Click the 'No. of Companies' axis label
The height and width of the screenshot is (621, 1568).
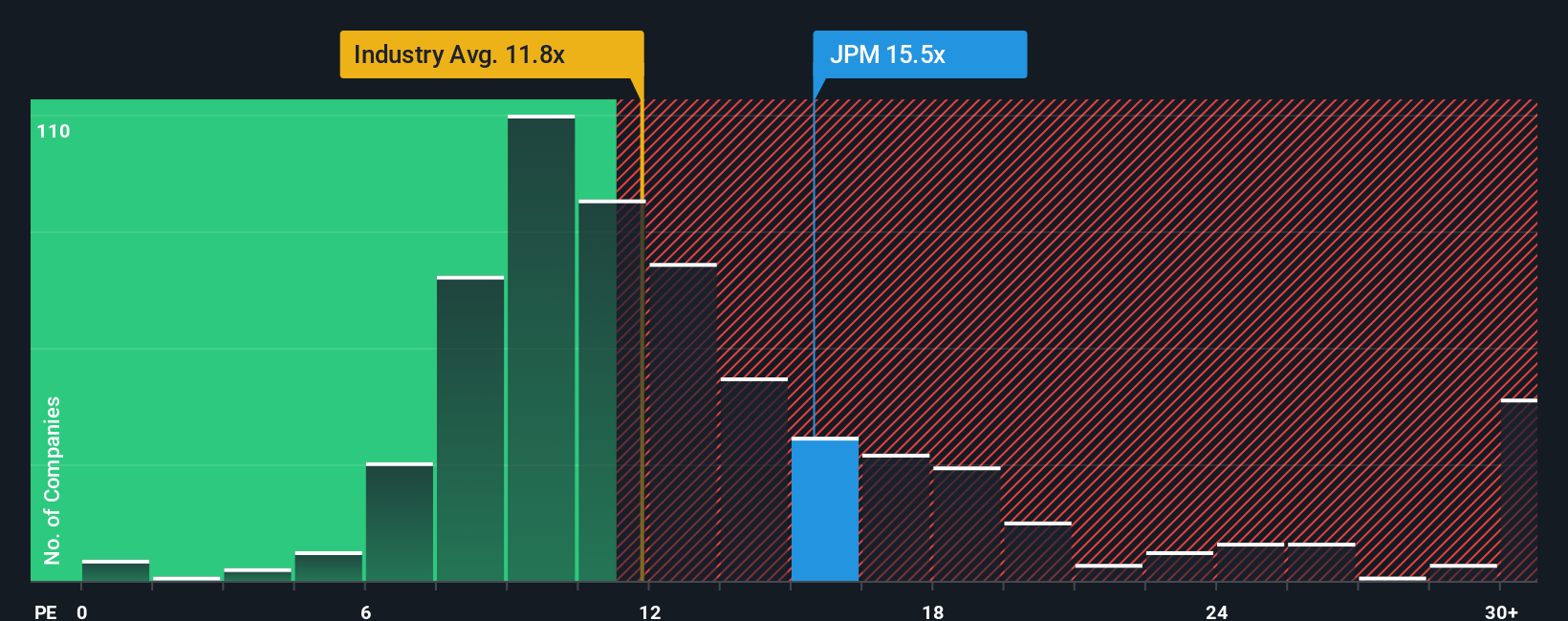click(53, 480)
